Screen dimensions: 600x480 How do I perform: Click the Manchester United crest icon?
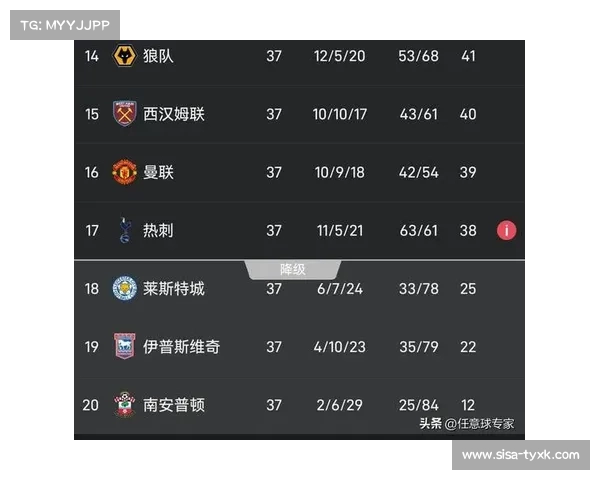coord(124,172)
